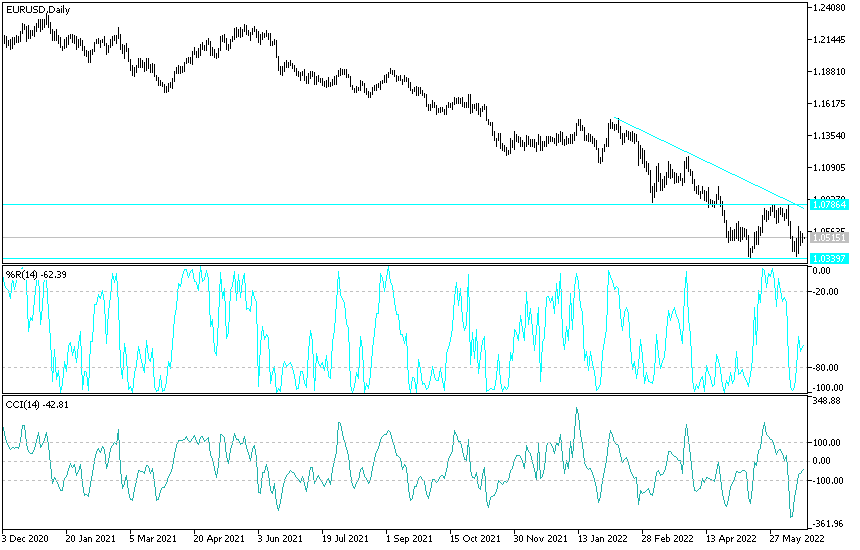
Task: Click the gray 1.05151 current price tag
Action: (829, 237)
